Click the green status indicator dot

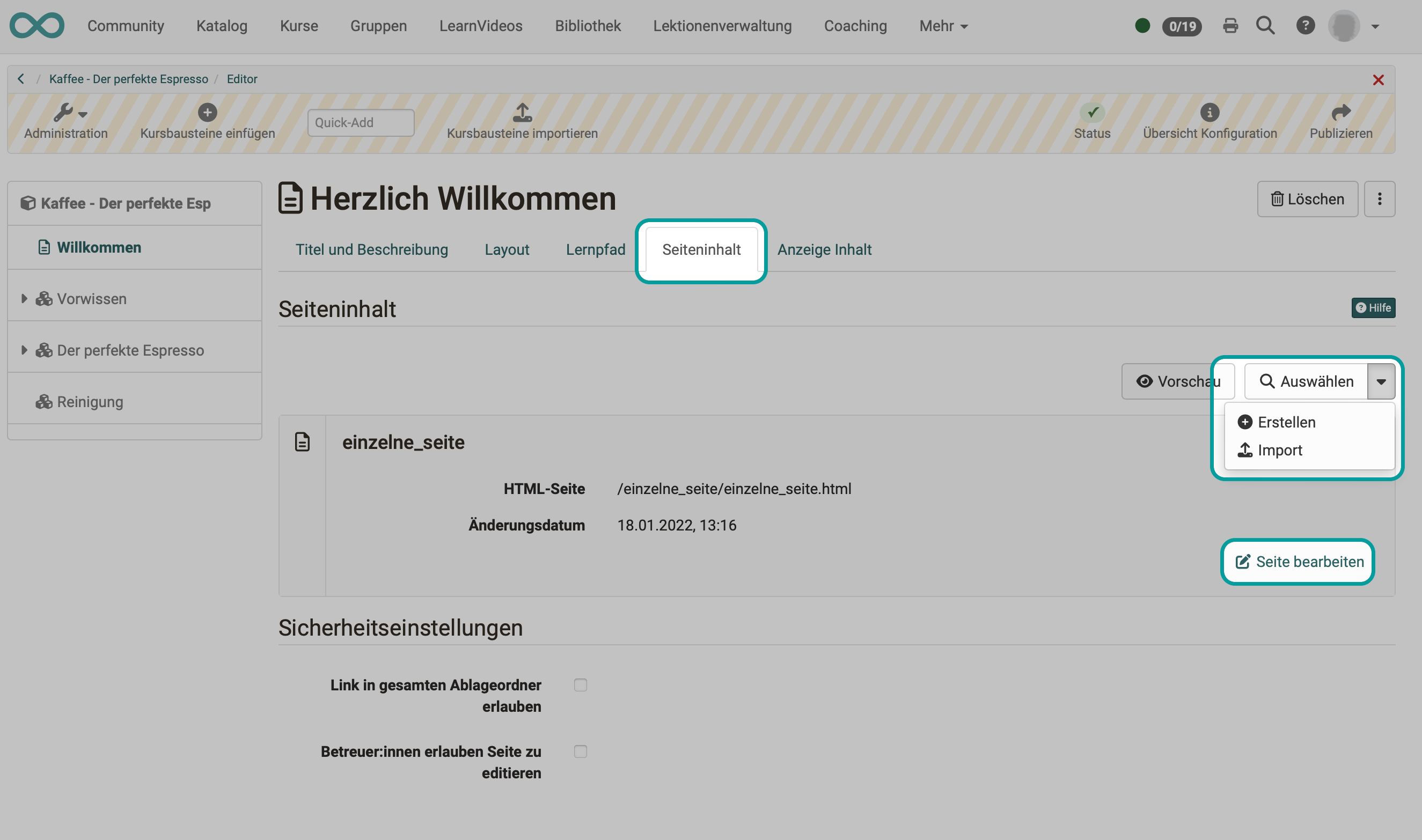point(1143,25)
